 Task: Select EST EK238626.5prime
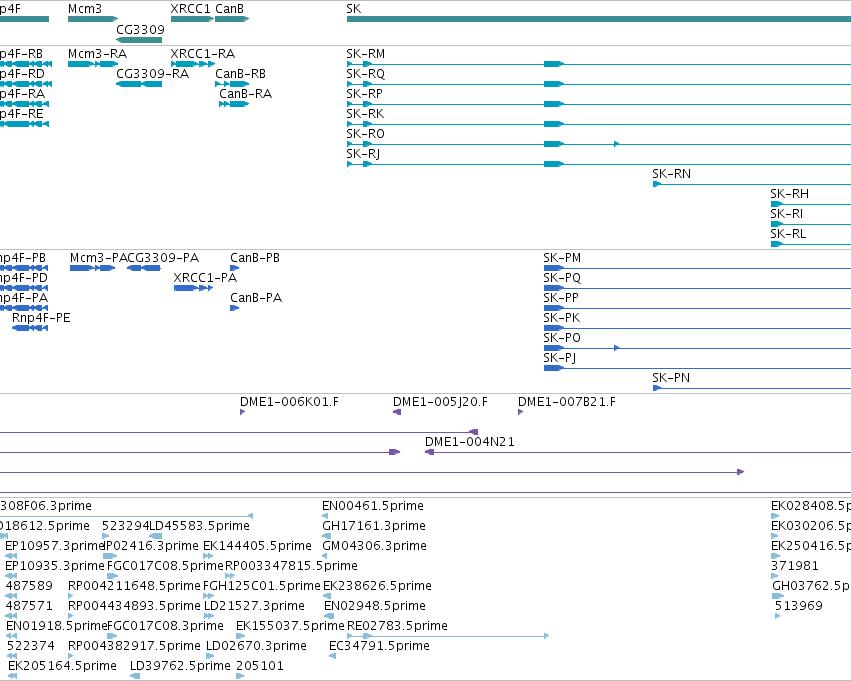click(377, 586)
